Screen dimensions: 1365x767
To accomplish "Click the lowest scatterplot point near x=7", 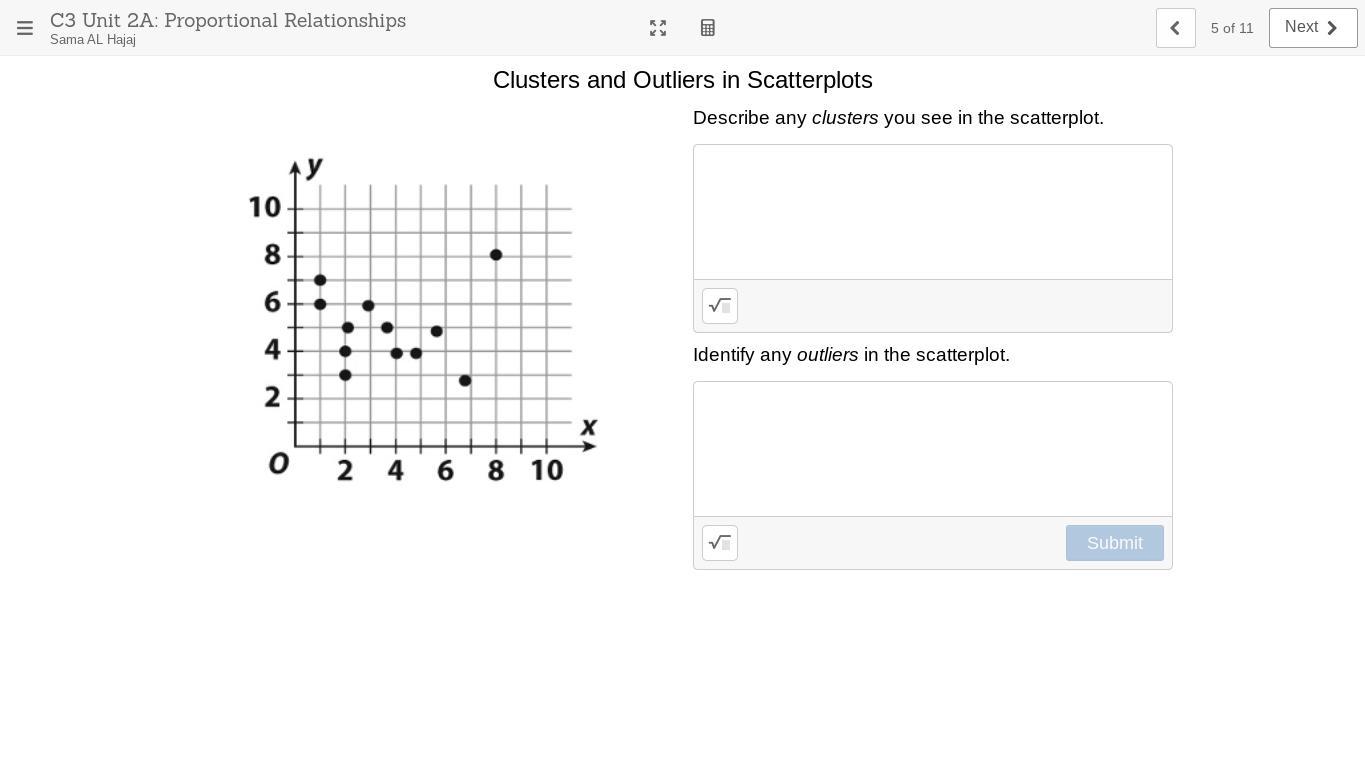I will tap(465, 381).
